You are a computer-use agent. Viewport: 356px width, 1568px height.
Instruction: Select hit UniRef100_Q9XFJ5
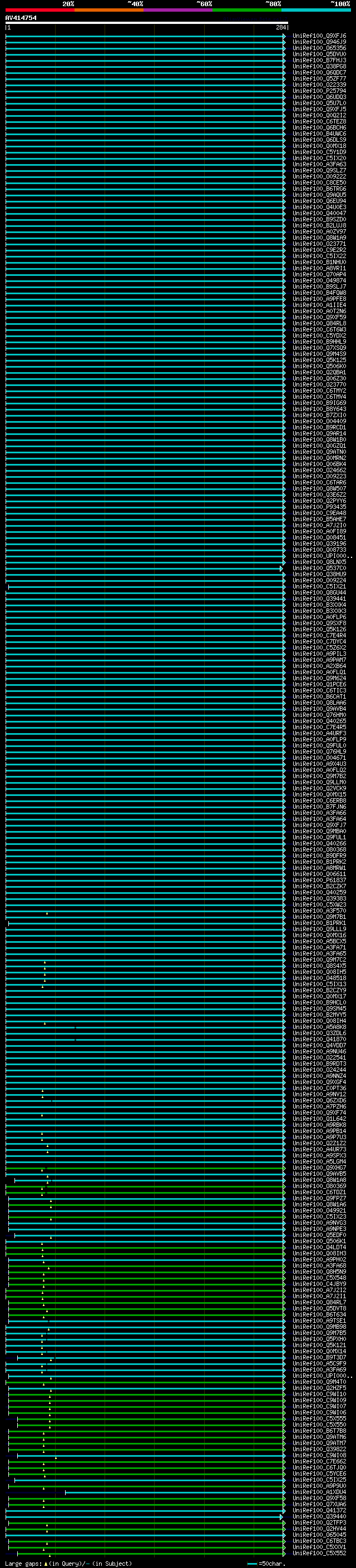coord(319,109)
